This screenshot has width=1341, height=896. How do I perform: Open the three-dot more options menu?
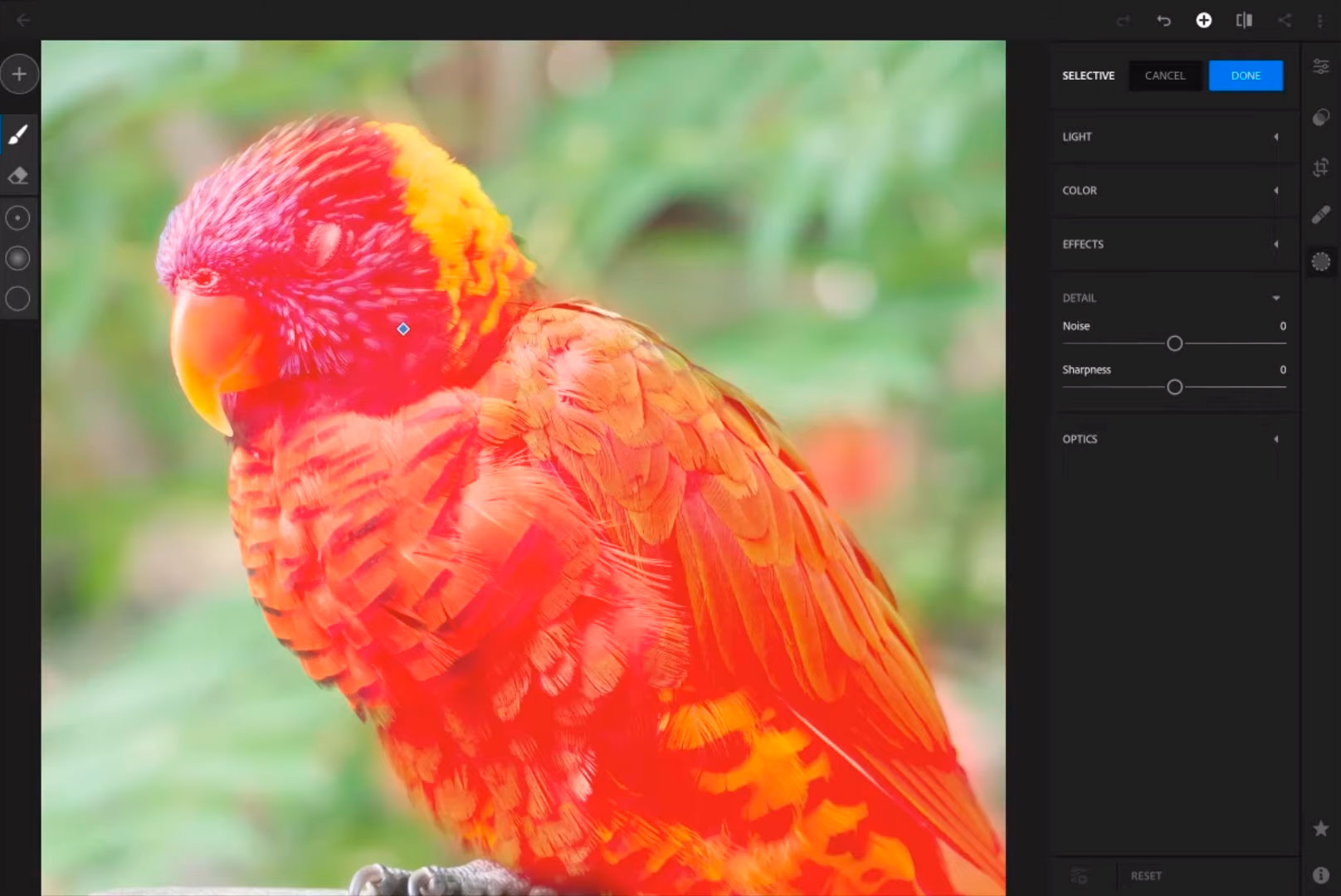pos(1319,21)
